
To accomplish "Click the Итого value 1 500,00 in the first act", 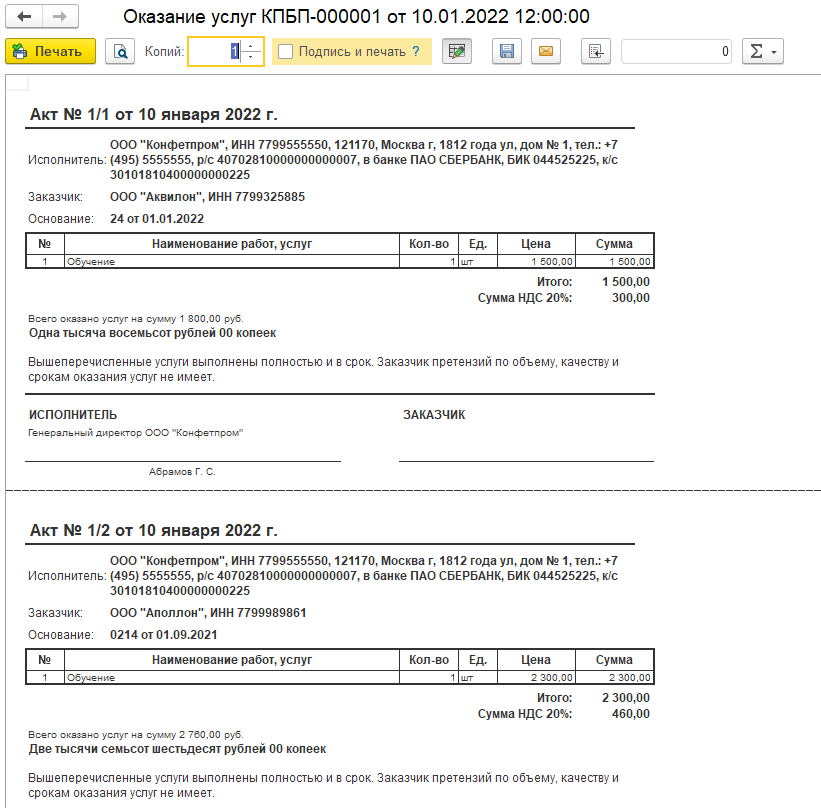I will tap(626, 282).
